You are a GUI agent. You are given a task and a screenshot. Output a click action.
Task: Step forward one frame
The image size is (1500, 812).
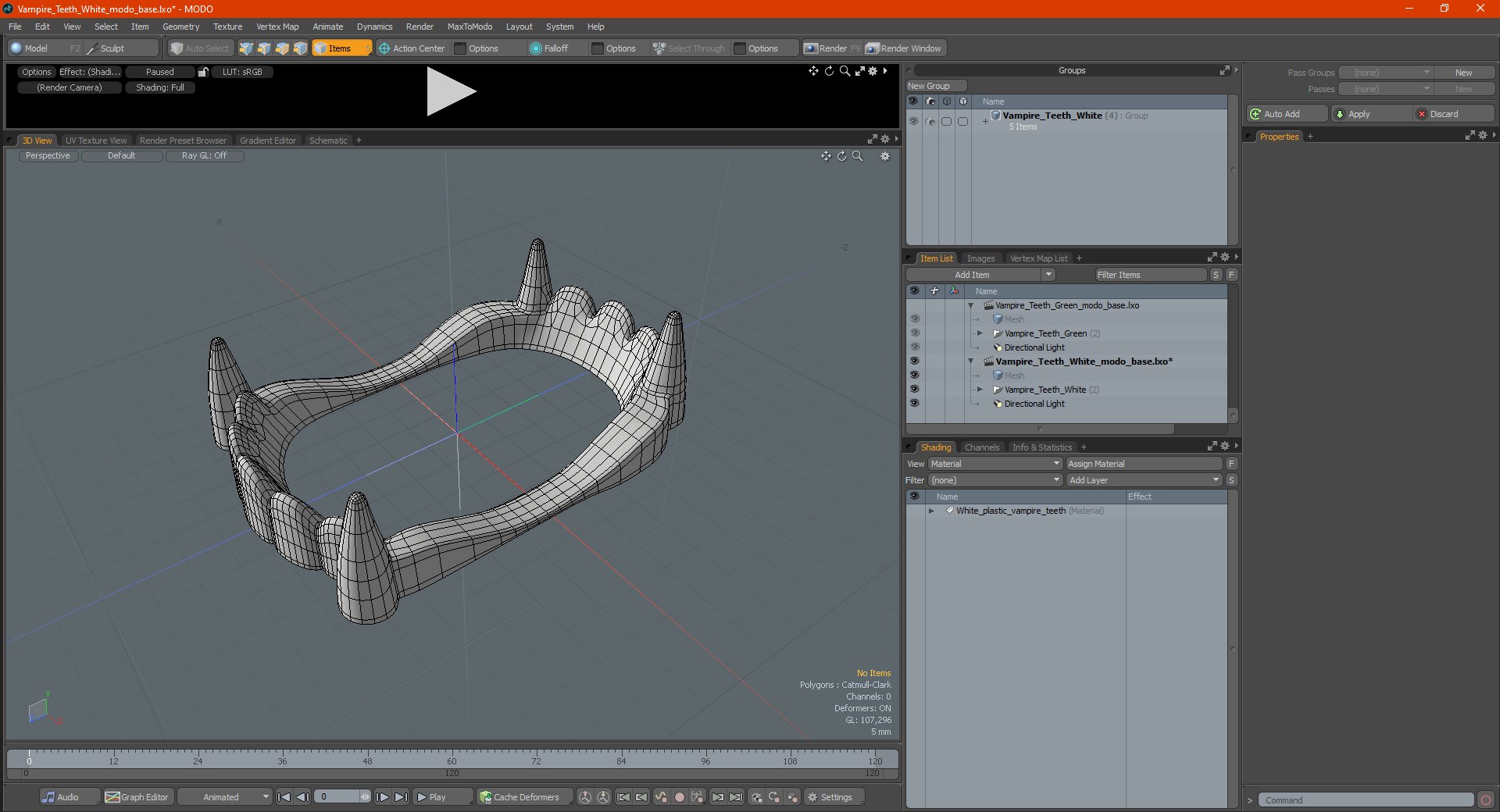pos(382,797)
